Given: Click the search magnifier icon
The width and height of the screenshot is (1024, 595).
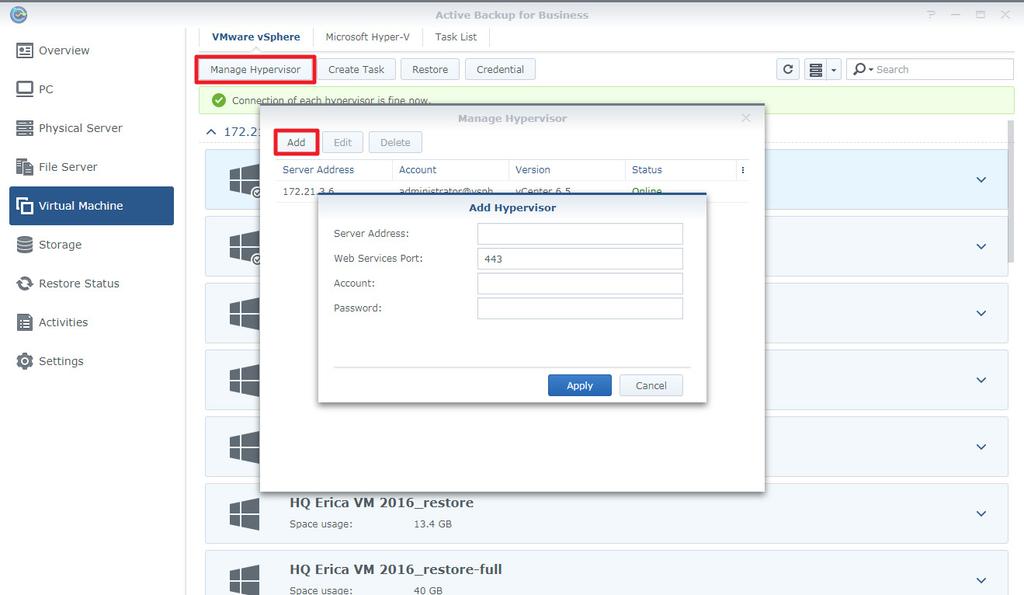Looking at the screenshot, I should pyautogui.click(x=859, y=69).
